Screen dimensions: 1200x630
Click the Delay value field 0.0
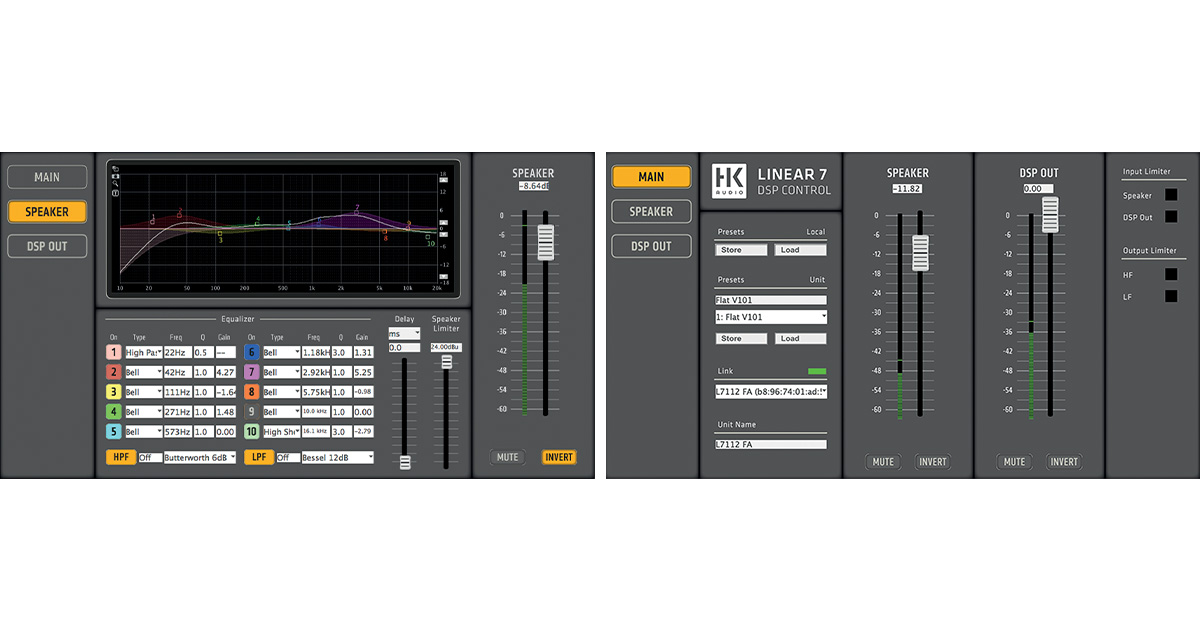(x=404, y=347)
